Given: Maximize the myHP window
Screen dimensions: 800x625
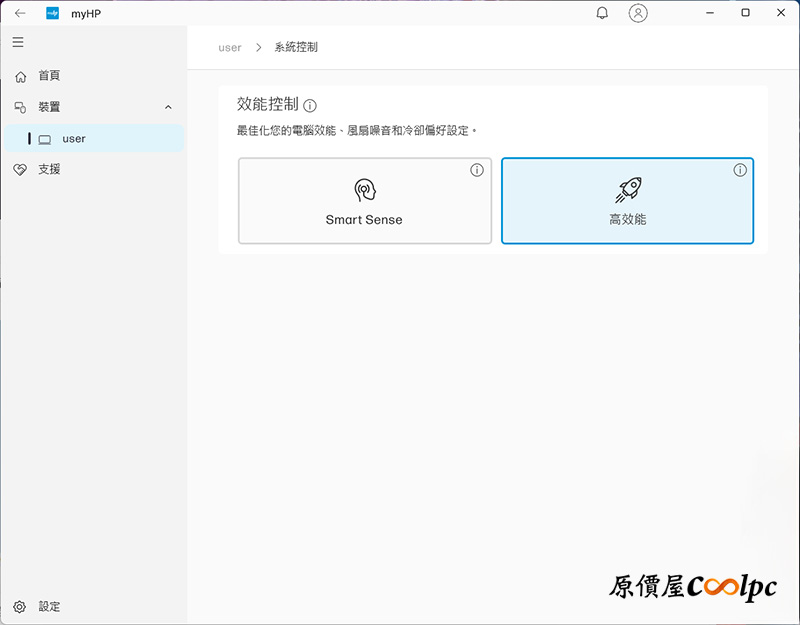Looking at the screenshot, I should (x=745, y=13).
